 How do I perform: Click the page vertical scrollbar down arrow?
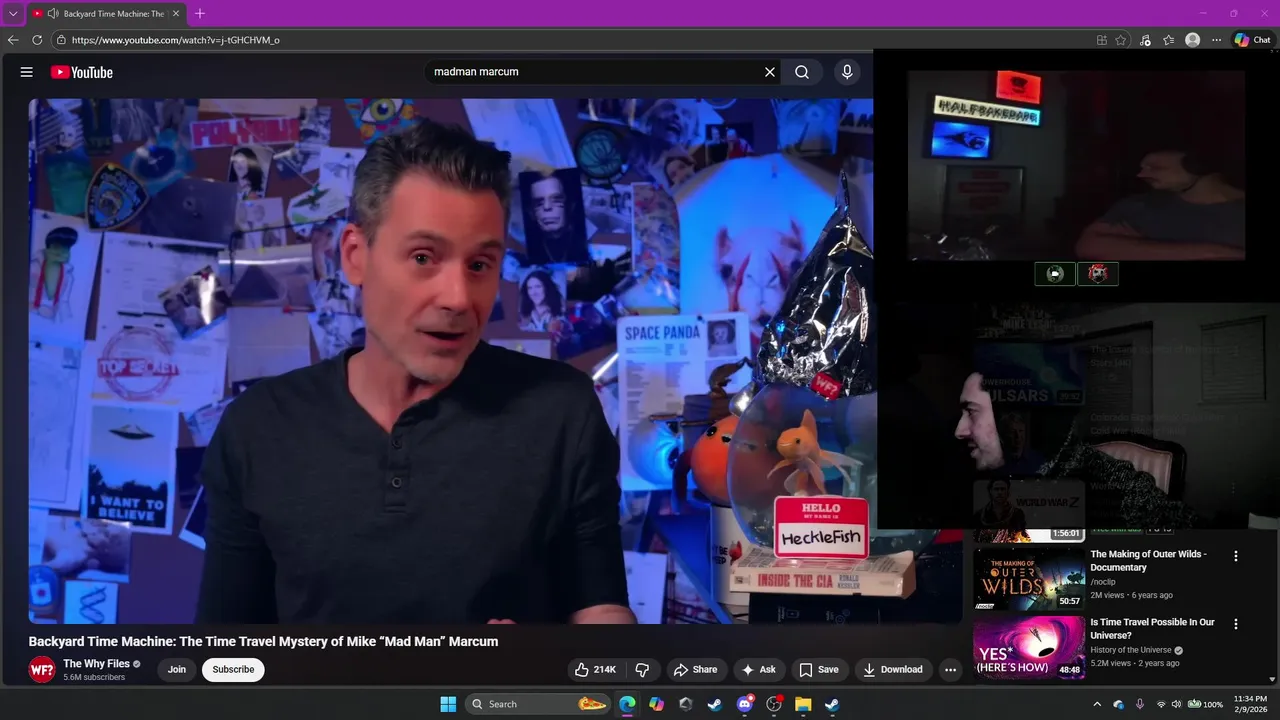pyautogui.click(x=1274, y=679)
